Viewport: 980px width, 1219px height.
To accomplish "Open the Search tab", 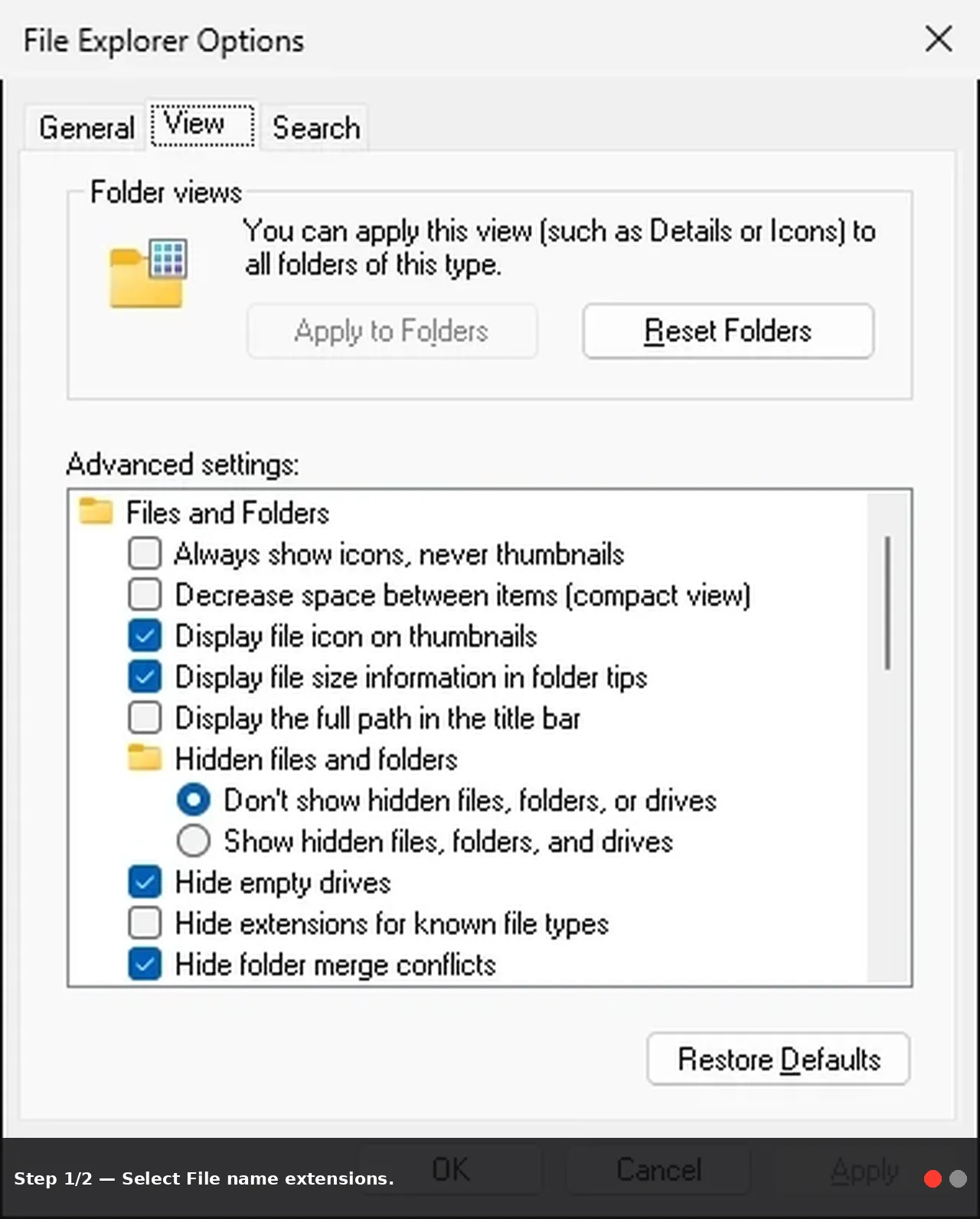I will [315, 127].
